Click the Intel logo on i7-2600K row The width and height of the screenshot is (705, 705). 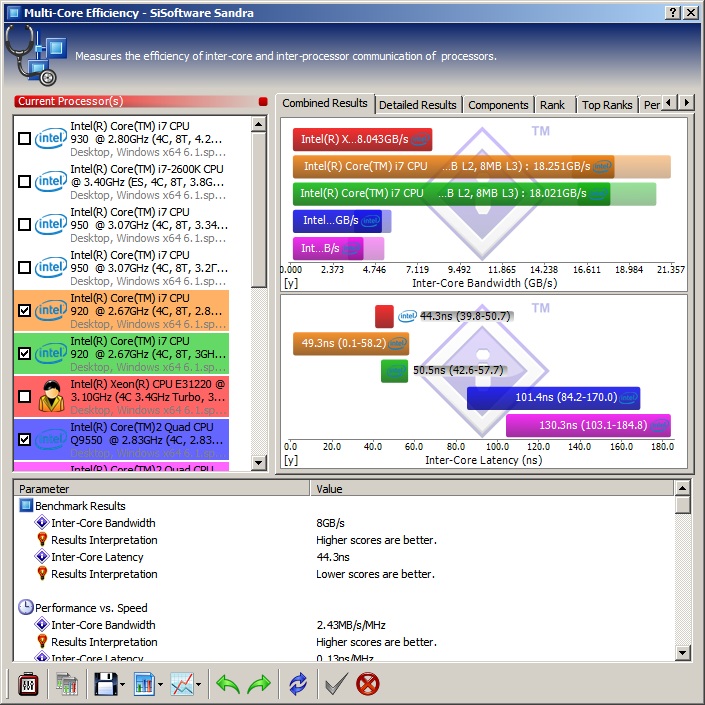pyautogui.click(x=51, y=181)
